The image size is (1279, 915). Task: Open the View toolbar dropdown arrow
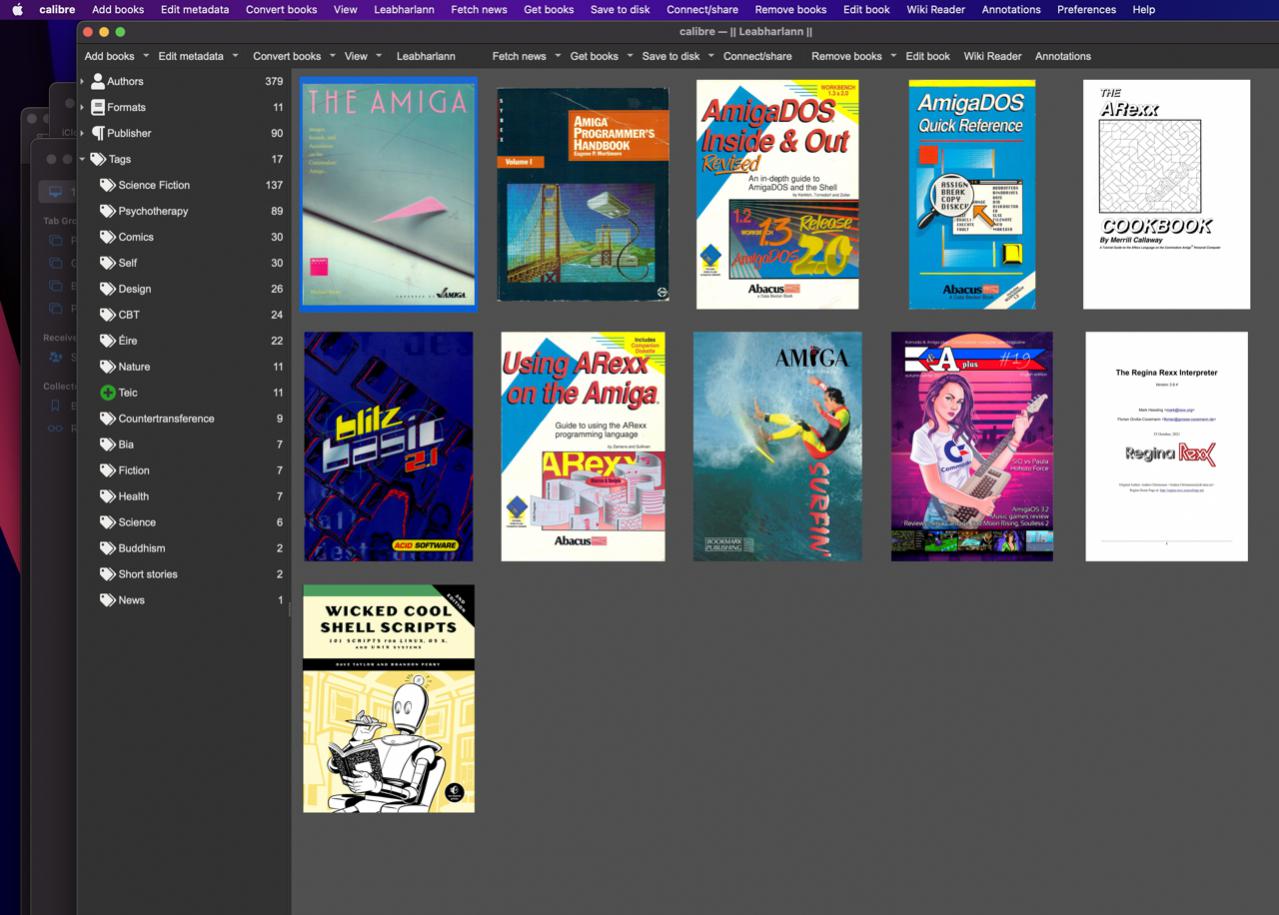click(379, 56)
